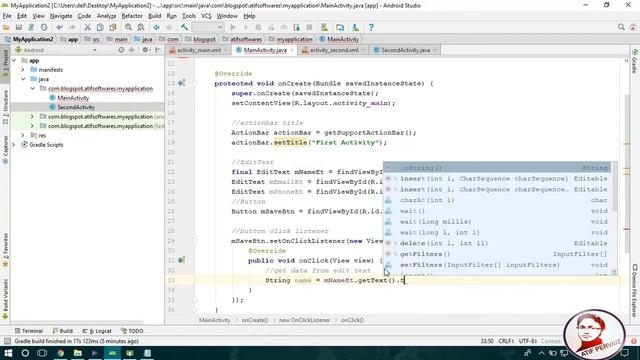Choose delete(int i, int i1) completion suggestion
640x360 pixels.
pyautogui.click(x=497, y=243)
